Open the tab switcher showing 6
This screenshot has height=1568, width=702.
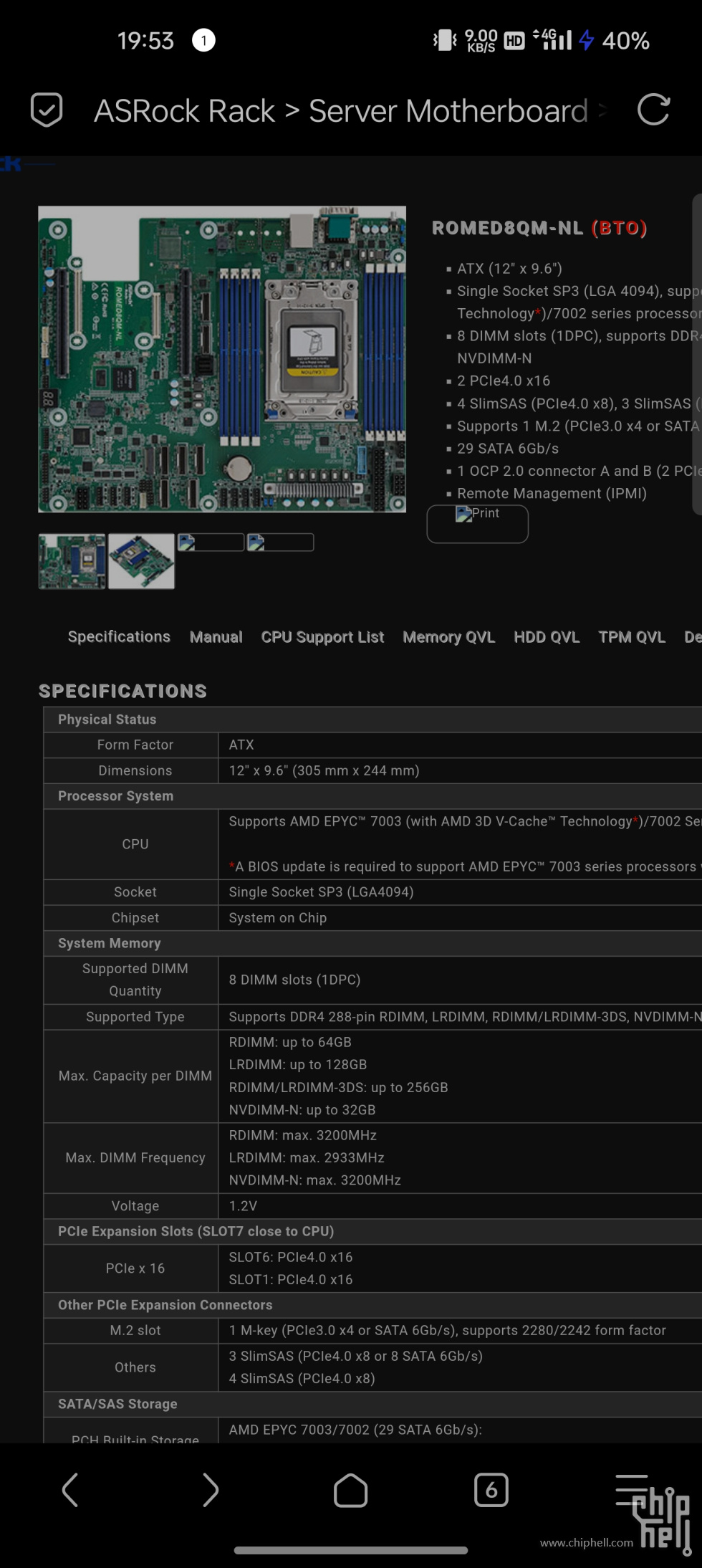(x=491, y=1491)
